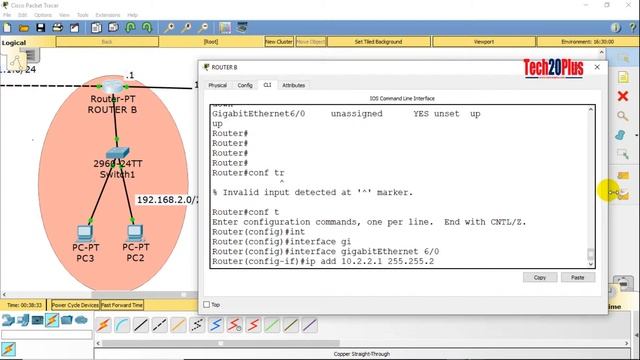Switch to the Config tab
The height and width of the screenshot is (360, 640).
tap(245, 85)
